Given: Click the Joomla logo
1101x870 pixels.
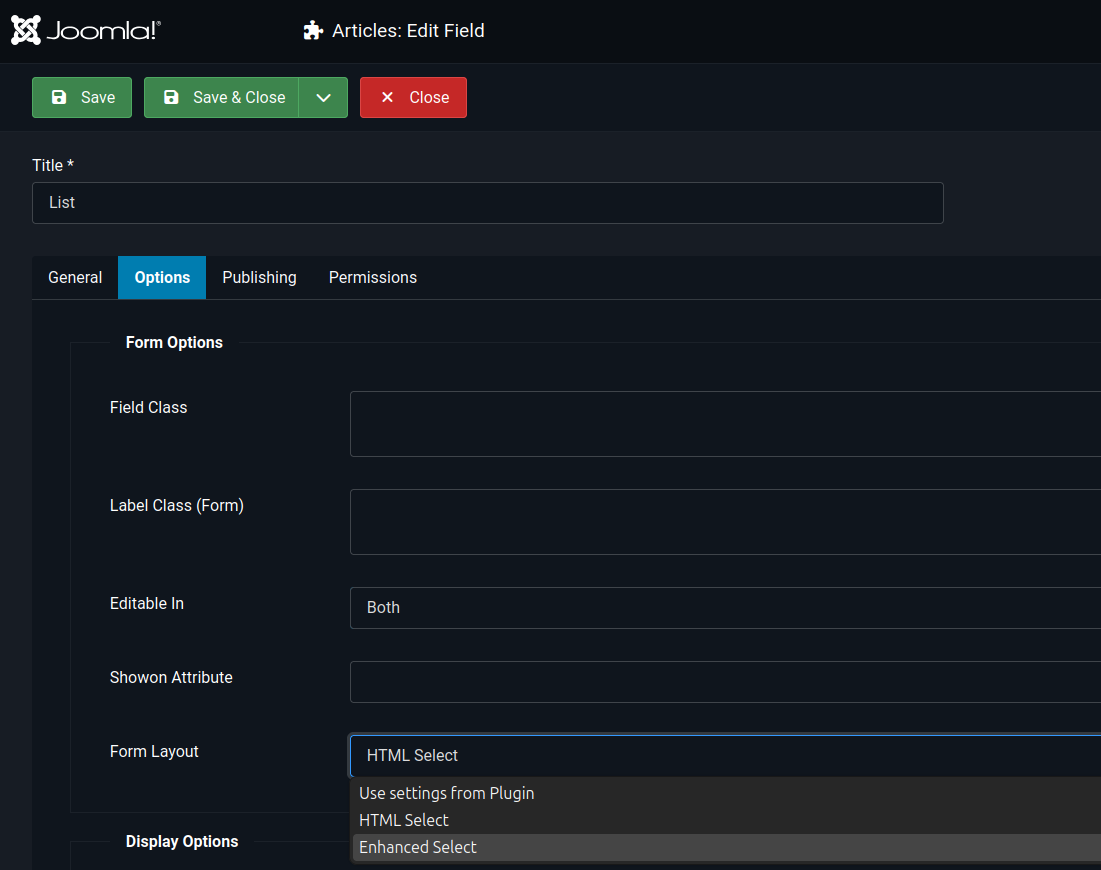Looking at the screenshot, I should pyautogui.click(x=86, y=30).
